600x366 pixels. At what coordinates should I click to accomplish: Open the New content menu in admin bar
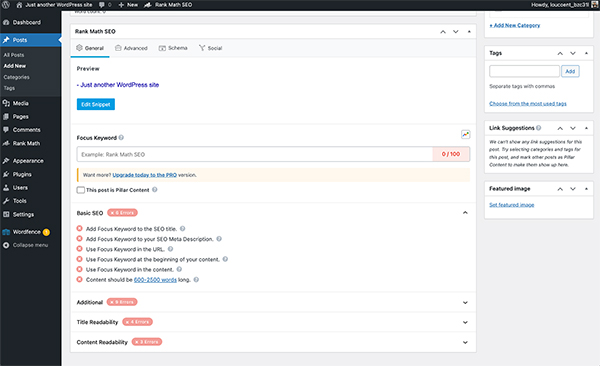coord(128,5)
